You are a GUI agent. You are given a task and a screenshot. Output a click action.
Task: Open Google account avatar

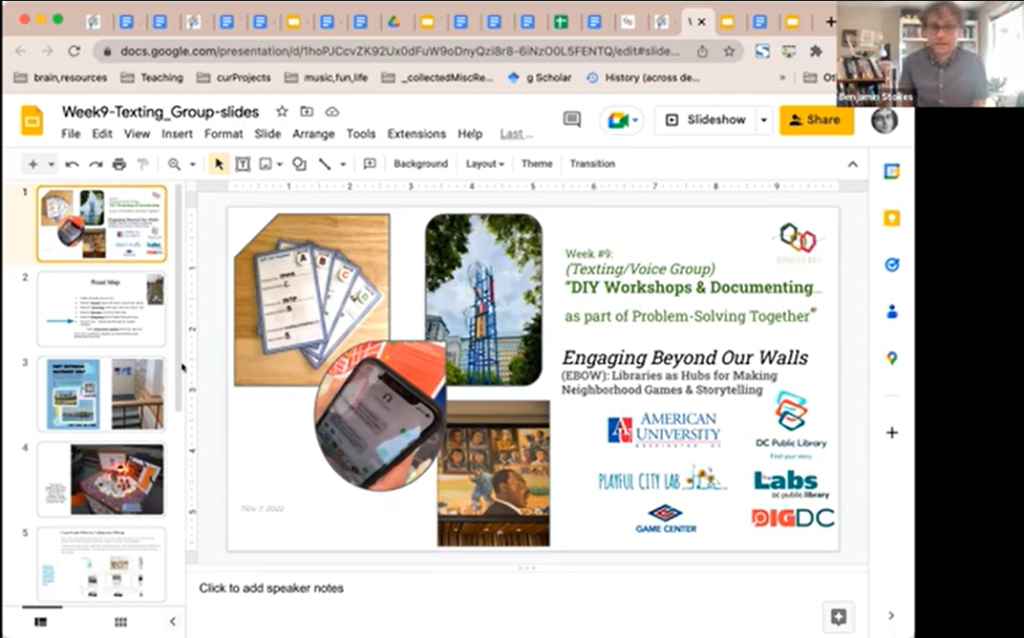pyautogui.click(x=884, y=120)
